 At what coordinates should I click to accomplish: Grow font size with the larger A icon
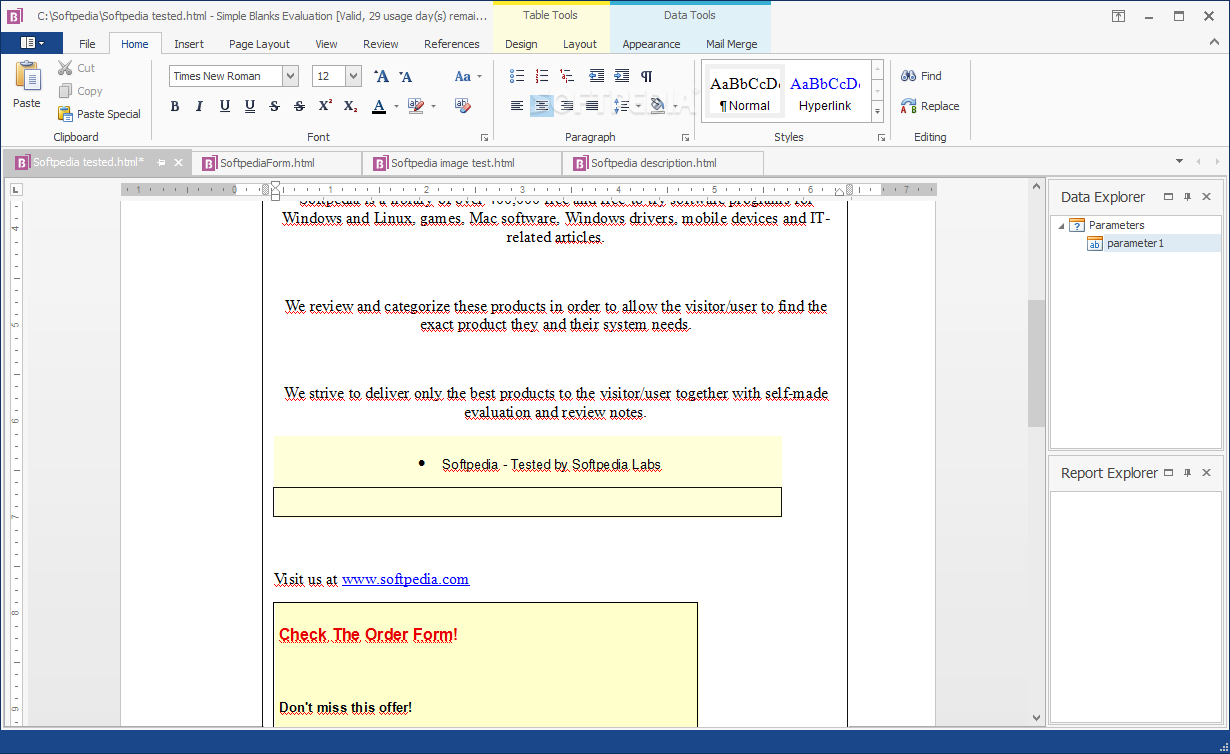tap(381, 76)
